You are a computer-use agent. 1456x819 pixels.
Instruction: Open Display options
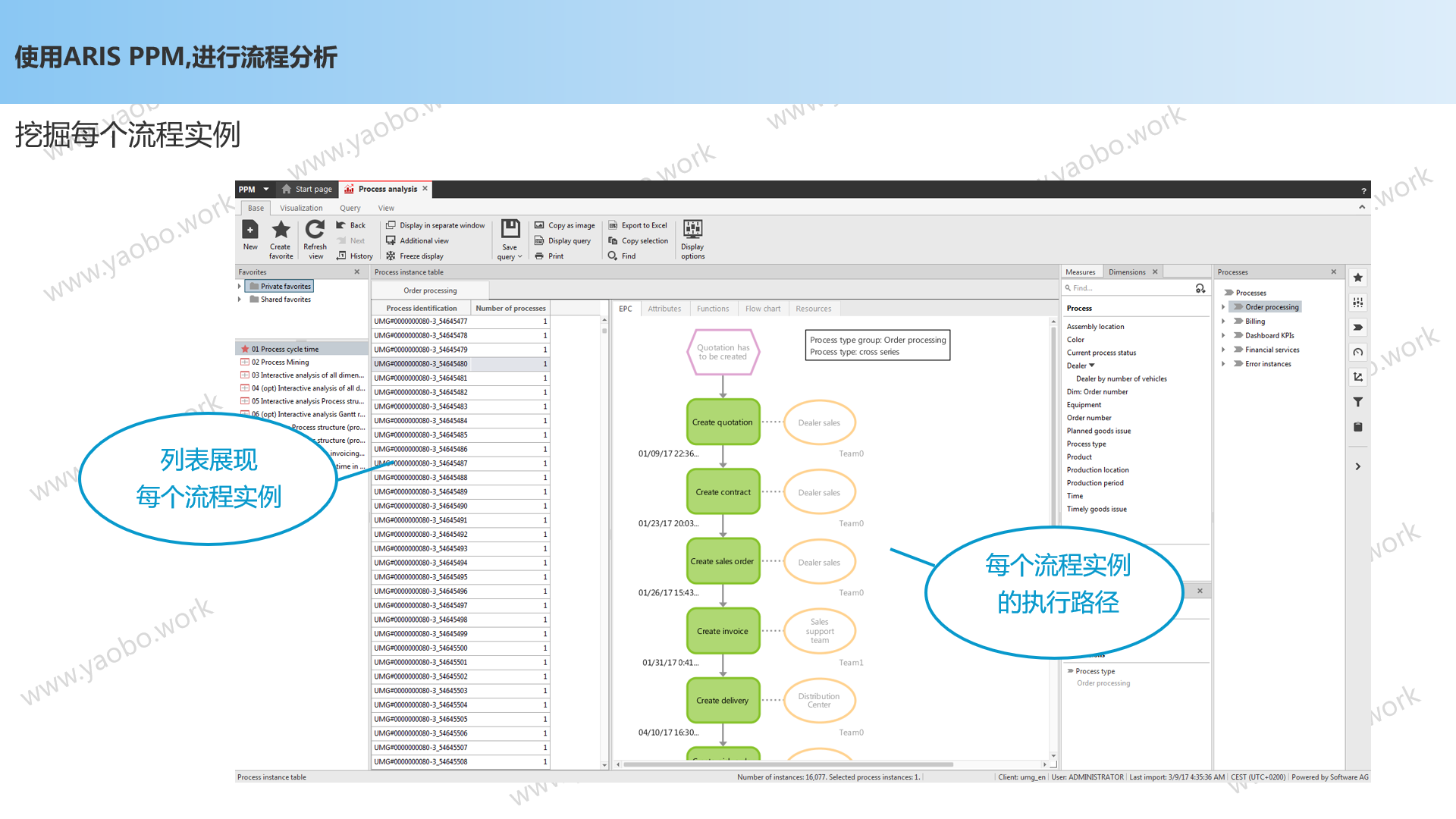point(692,240)
